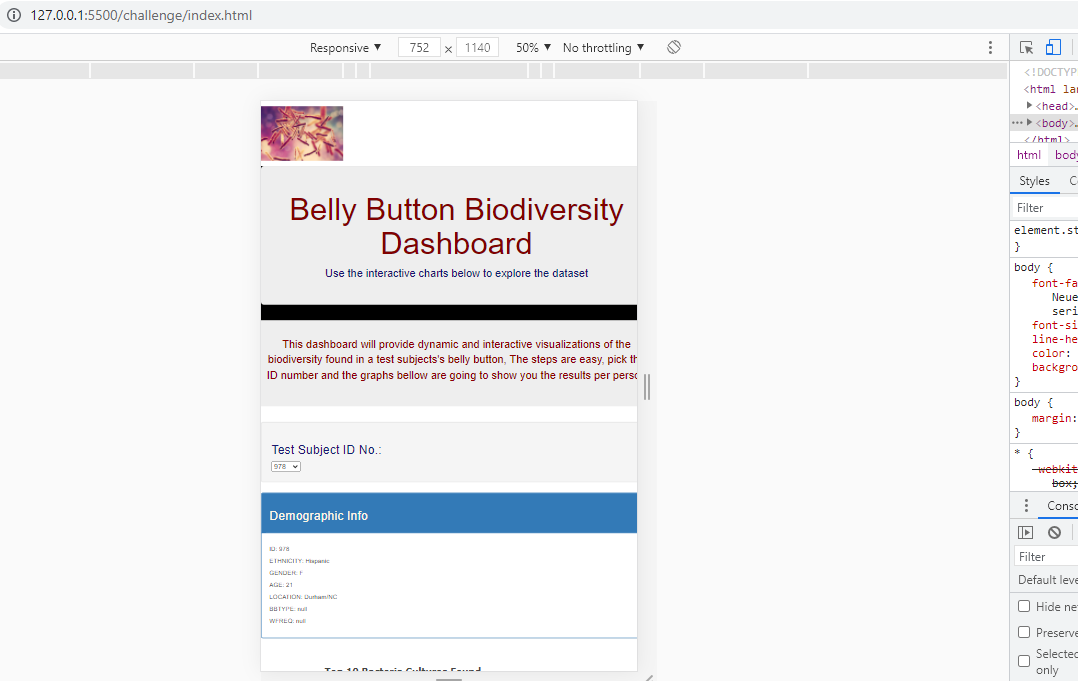1078x681 pixels.
Task: Enable the Hide network checkbox
Action: (1023, 605)
